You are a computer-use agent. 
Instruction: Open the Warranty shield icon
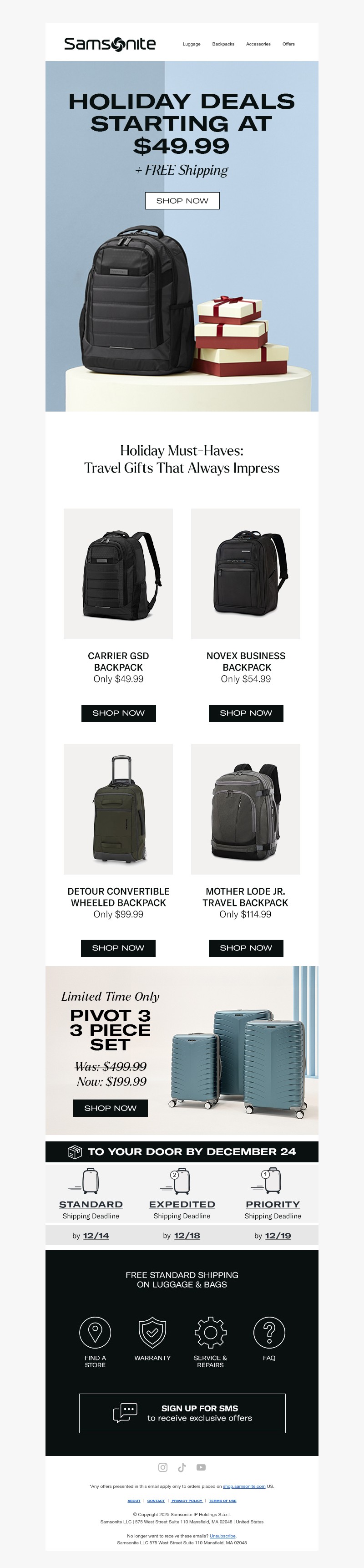click(x=152, y=1332)
